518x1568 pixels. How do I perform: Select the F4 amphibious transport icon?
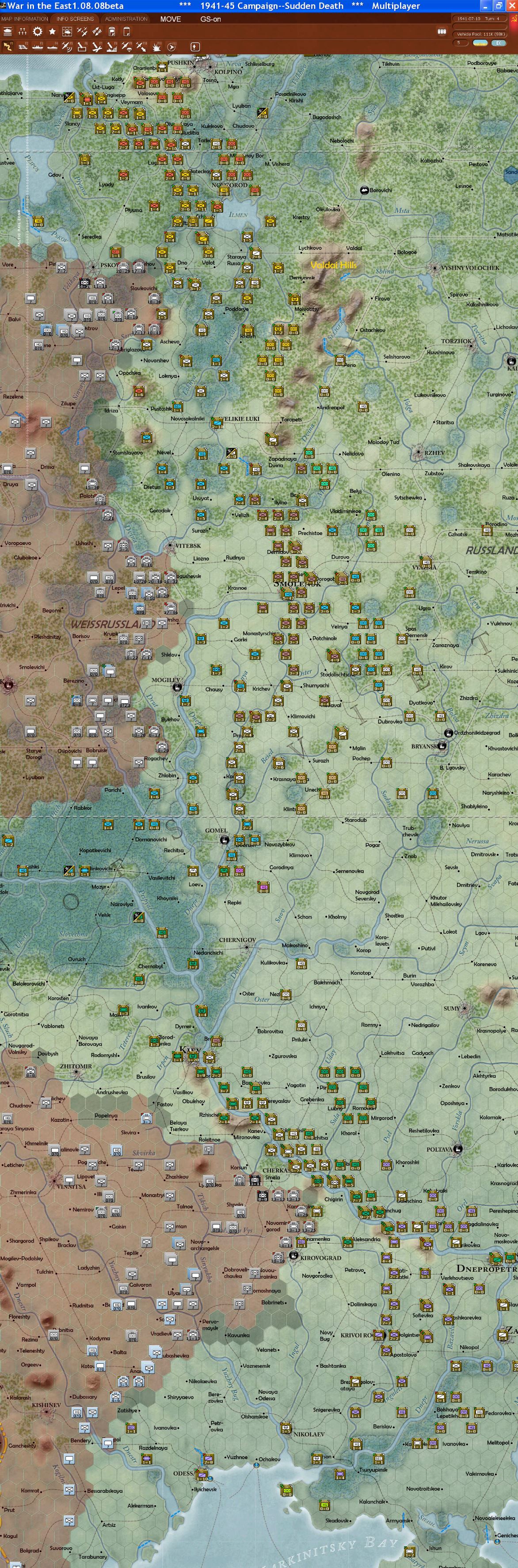[52, 47]
